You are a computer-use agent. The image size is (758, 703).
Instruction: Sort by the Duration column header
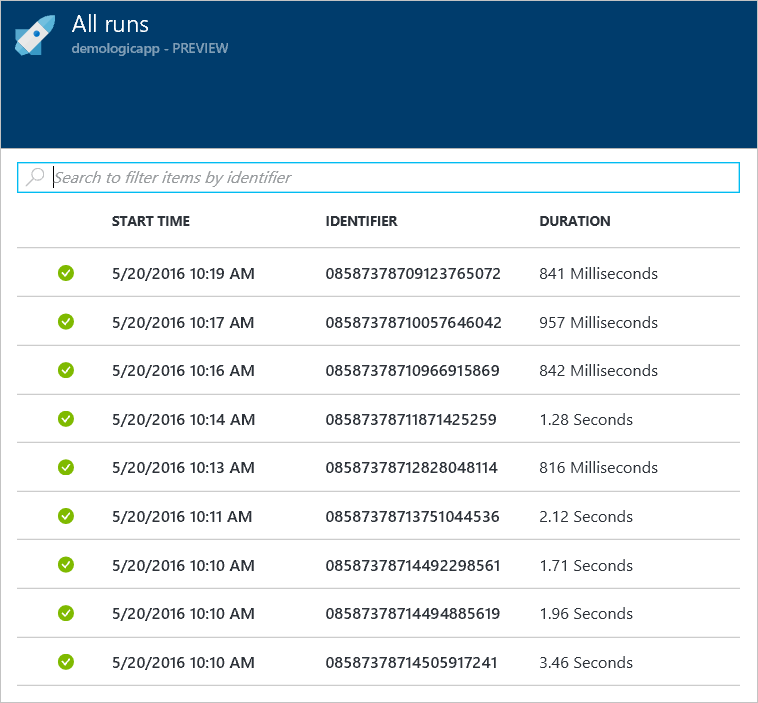[574, 221]
